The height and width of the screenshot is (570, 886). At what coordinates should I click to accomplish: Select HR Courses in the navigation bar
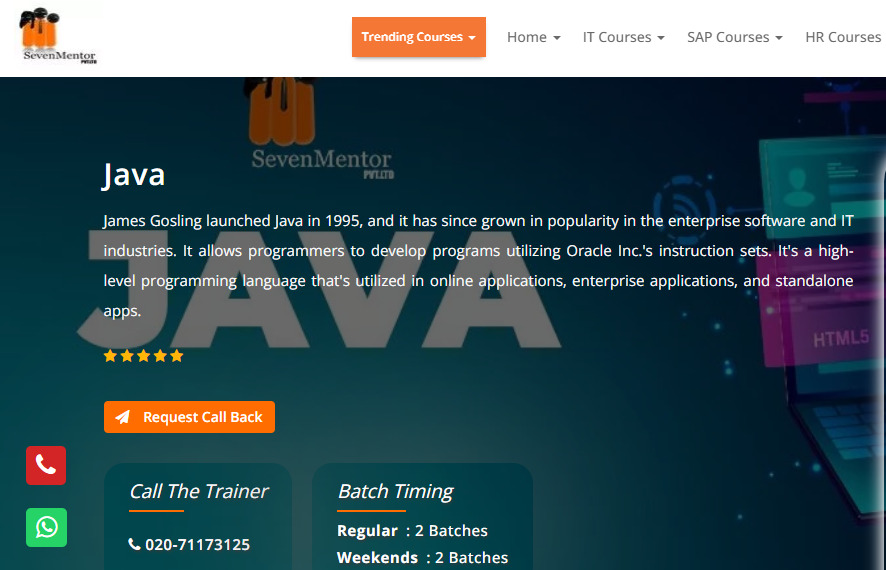click(843, 37)
